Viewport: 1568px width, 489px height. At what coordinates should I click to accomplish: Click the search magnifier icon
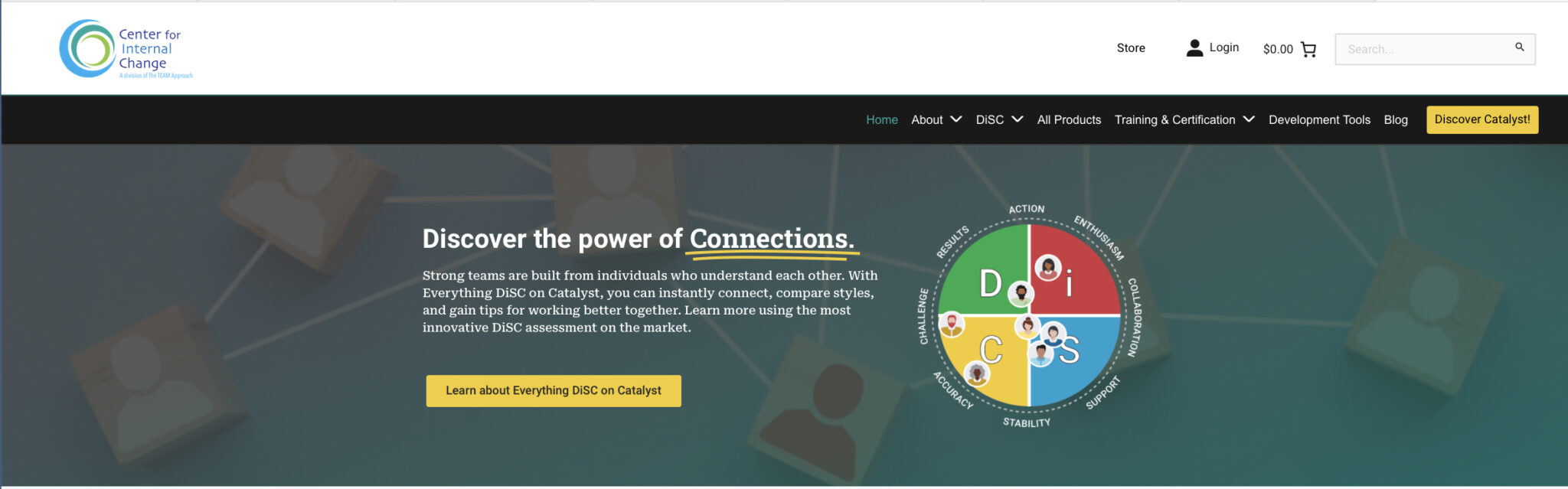tap(1519, 47)
